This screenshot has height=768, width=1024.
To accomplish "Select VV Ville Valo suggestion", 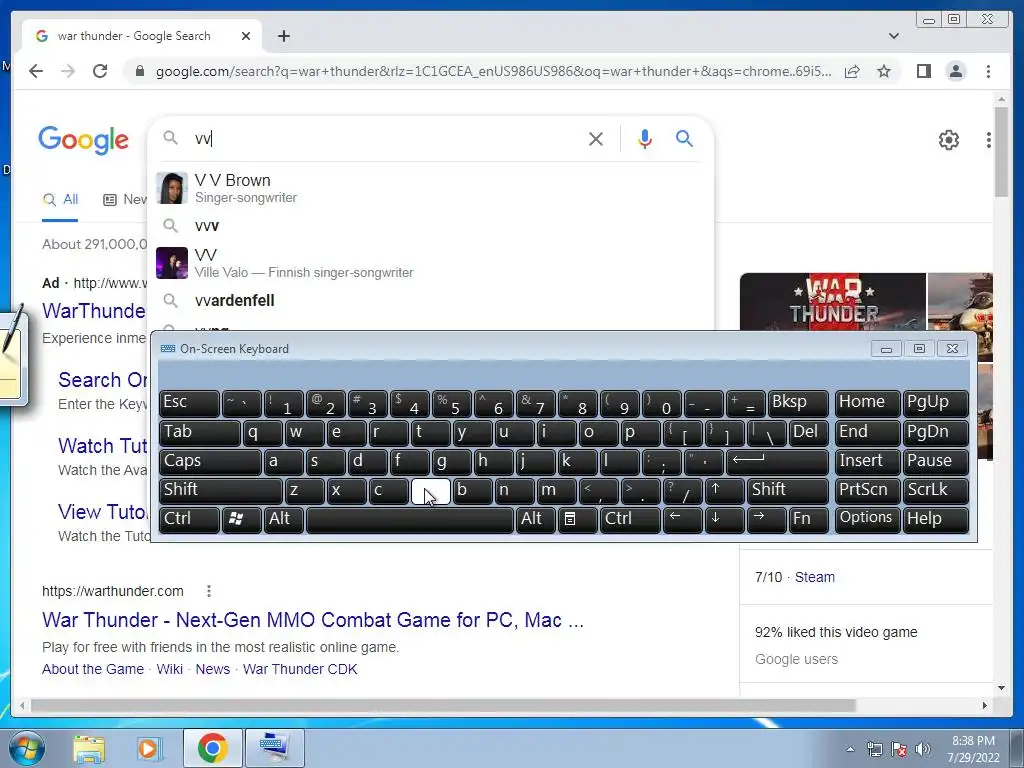I will (x=431, y=263).
